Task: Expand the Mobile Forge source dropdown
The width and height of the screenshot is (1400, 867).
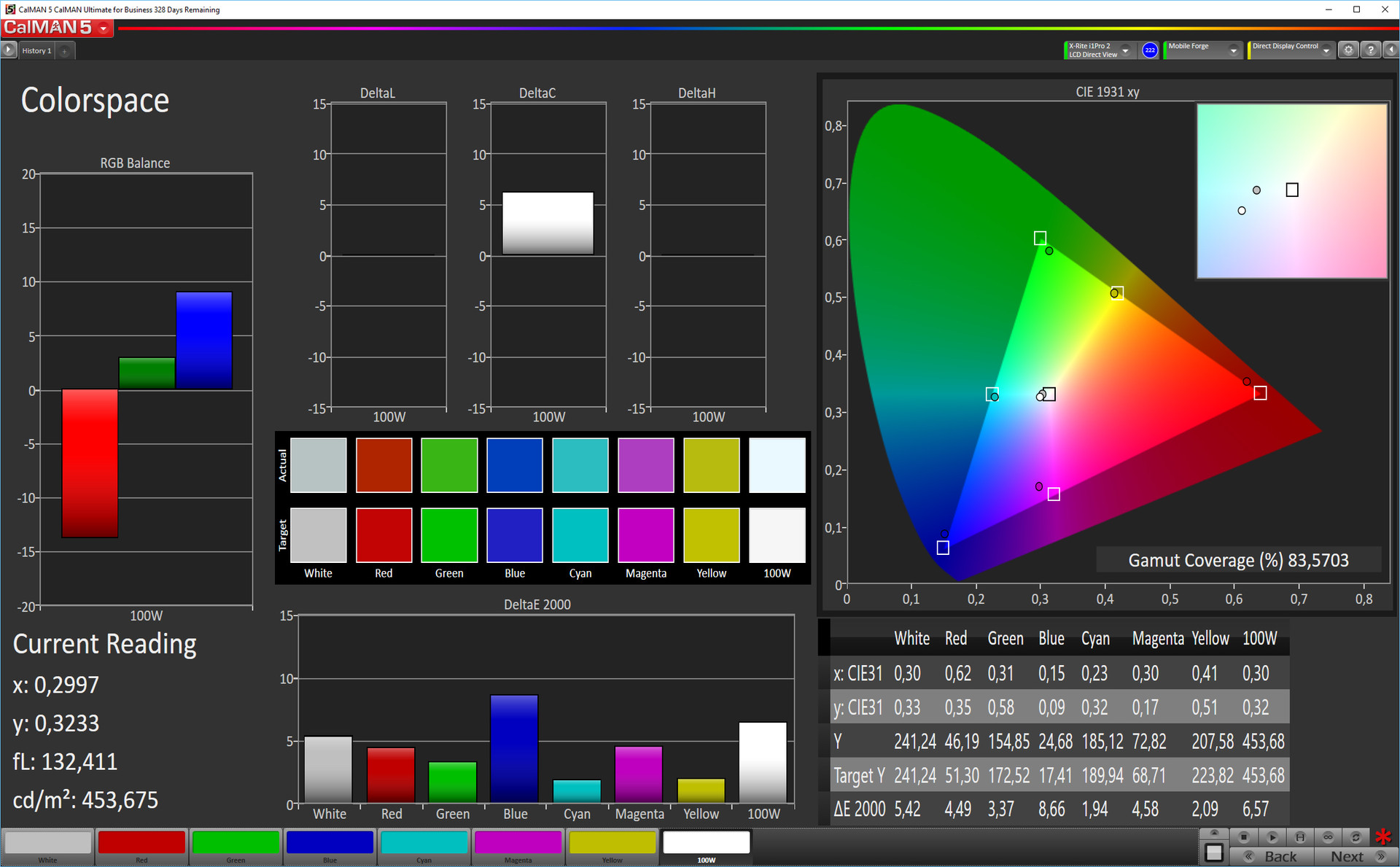Action: click(x=1234, y=50)
